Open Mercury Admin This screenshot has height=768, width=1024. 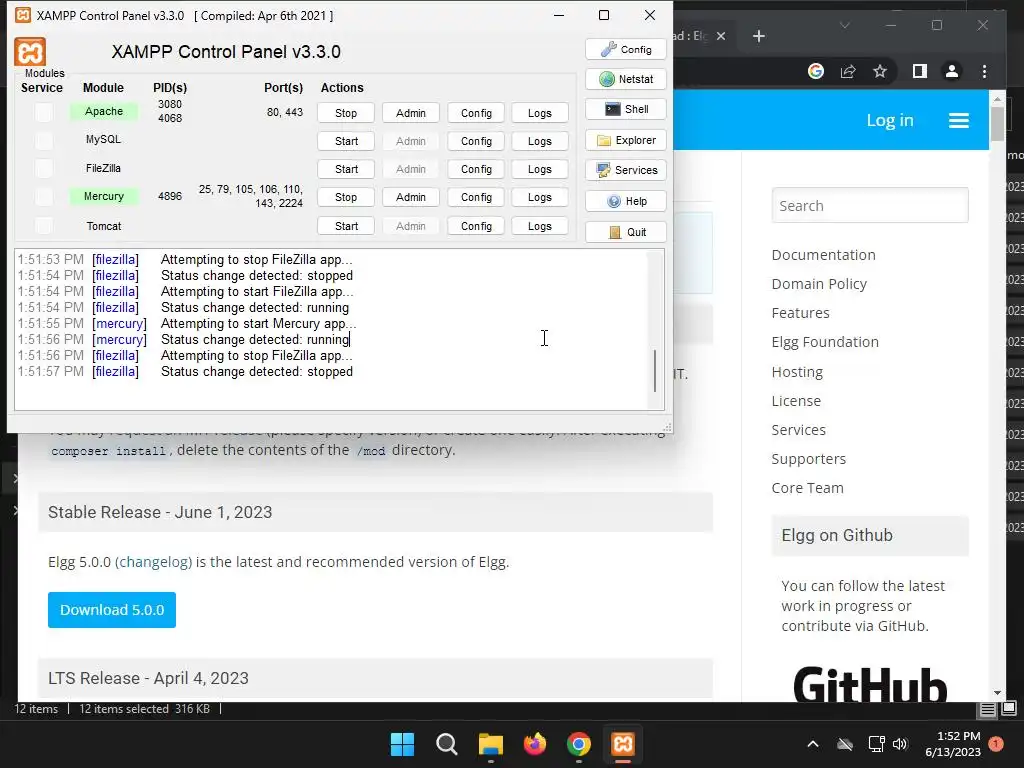pos(411,197)
